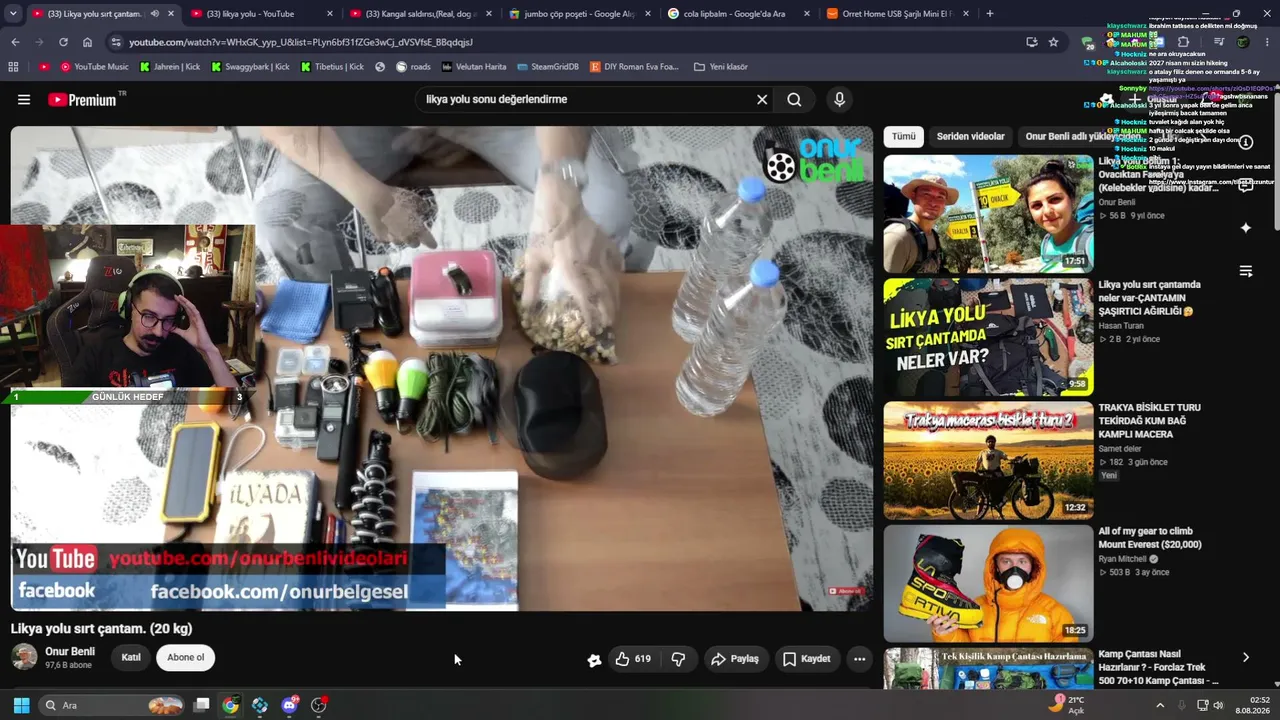
Task: Open a new browser tab
Action: coord(990,14)
